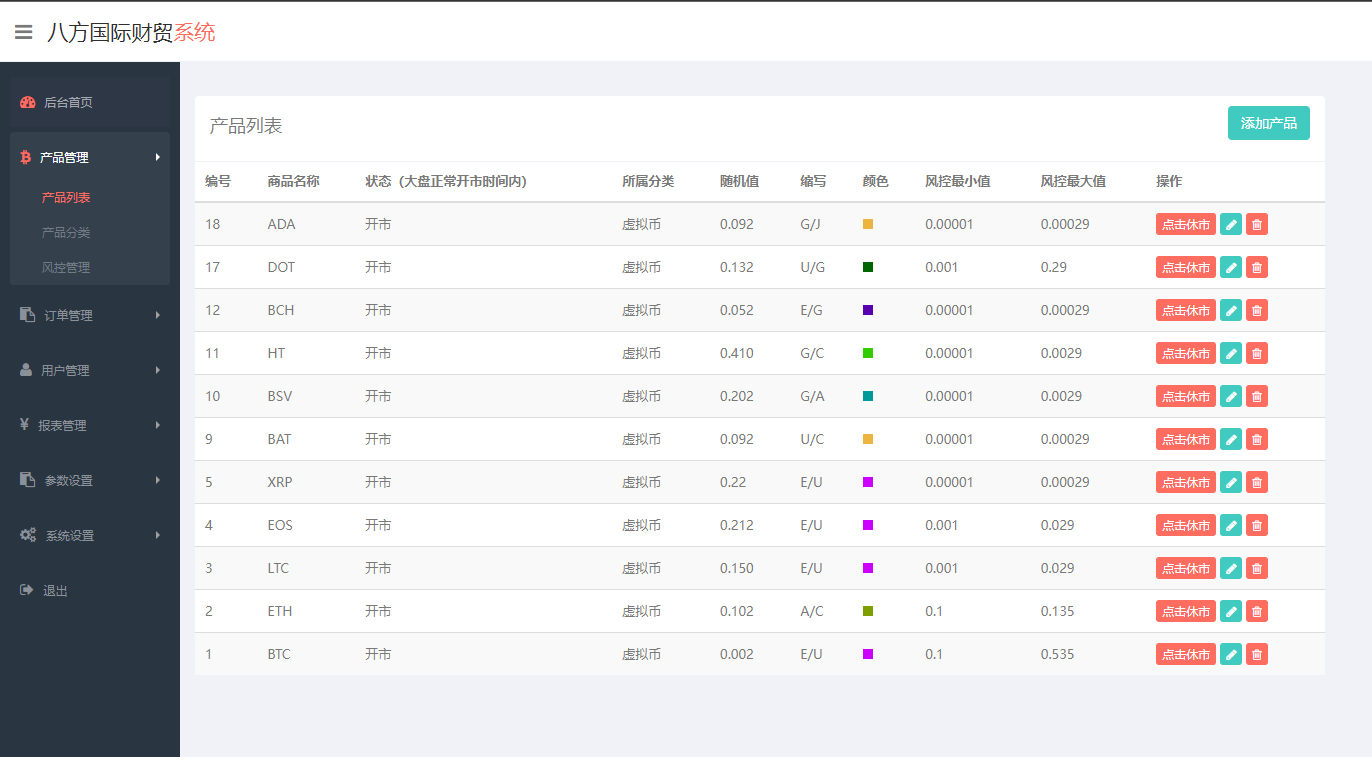Click the green color swatch for HT

click(x=868, y=353)
